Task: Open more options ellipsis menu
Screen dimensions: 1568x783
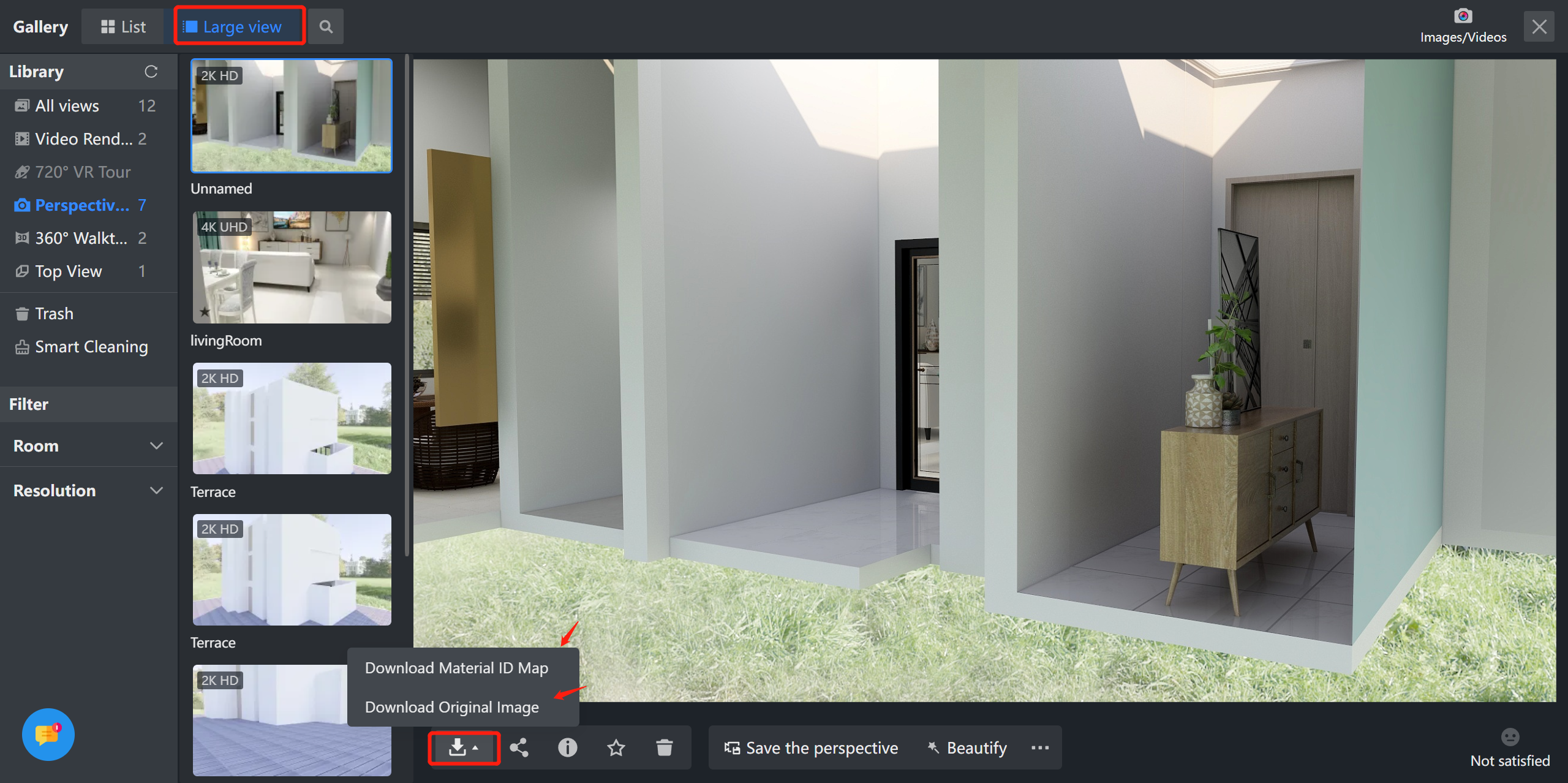Action: 1039,747
